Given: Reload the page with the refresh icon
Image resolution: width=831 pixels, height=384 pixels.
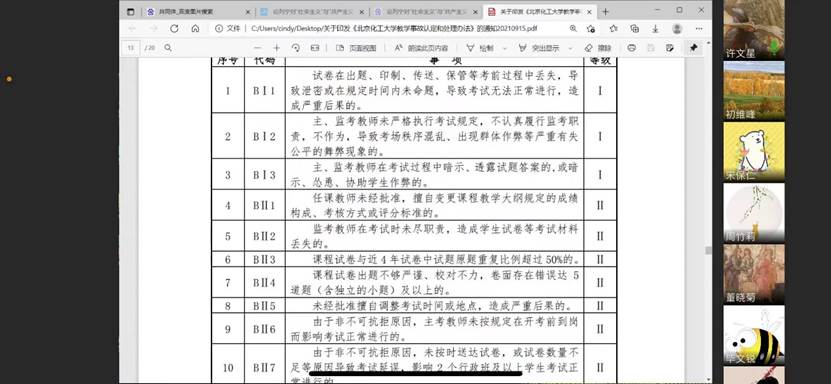Looking at the screenshot, I should pos(174,29).
